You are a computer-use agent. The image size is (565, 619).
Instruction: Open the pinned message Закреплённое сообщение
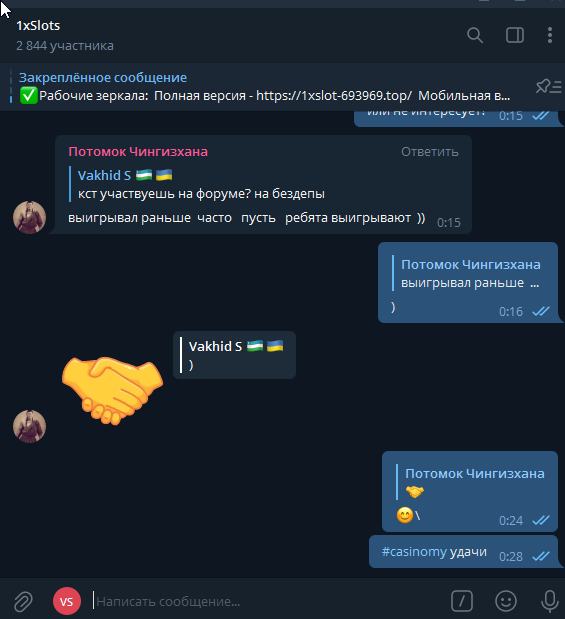(265, 87)
